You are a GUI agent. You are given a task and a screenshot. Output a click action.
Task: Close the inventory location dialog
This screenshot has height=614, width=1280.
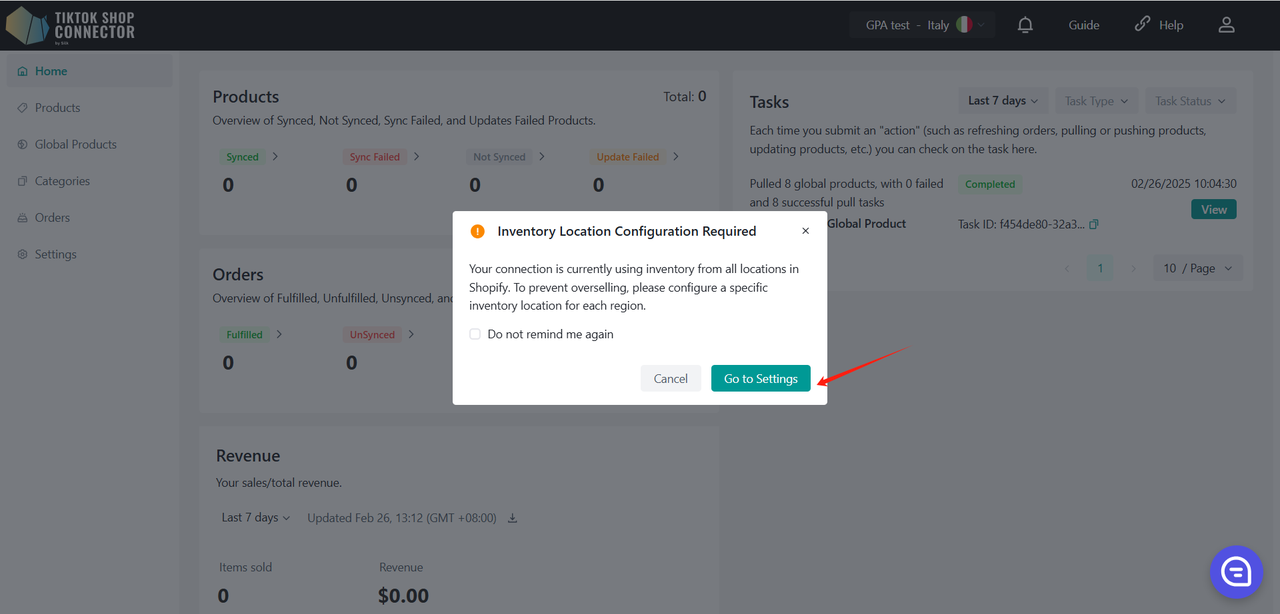[x=806, y=231]
